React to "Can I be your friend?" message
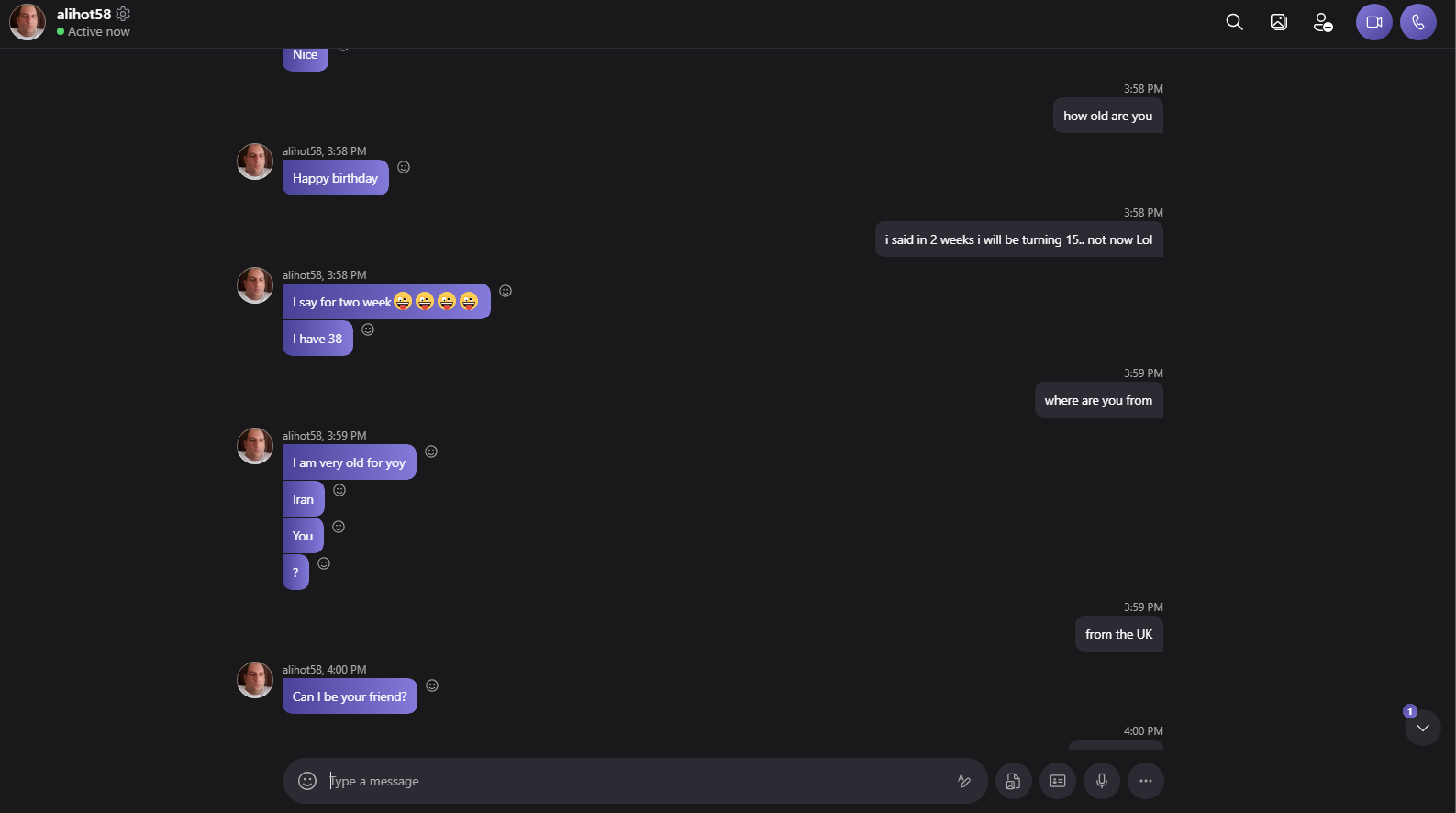 (x=432, y=685)
